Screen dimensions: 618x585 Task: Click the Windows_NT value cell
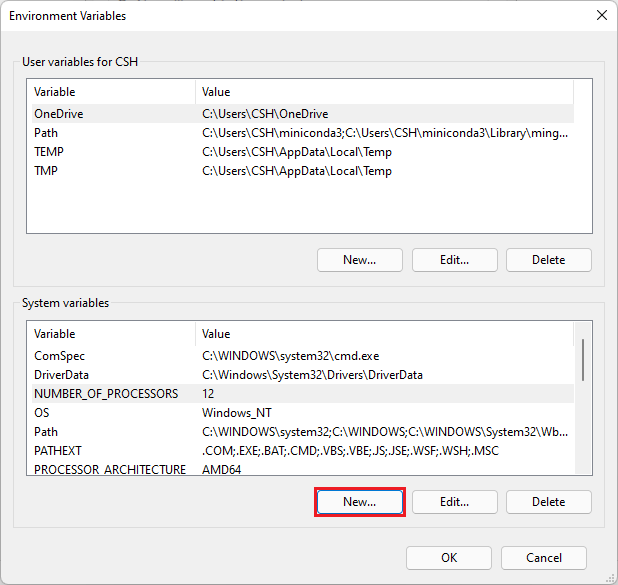point(236,412)
